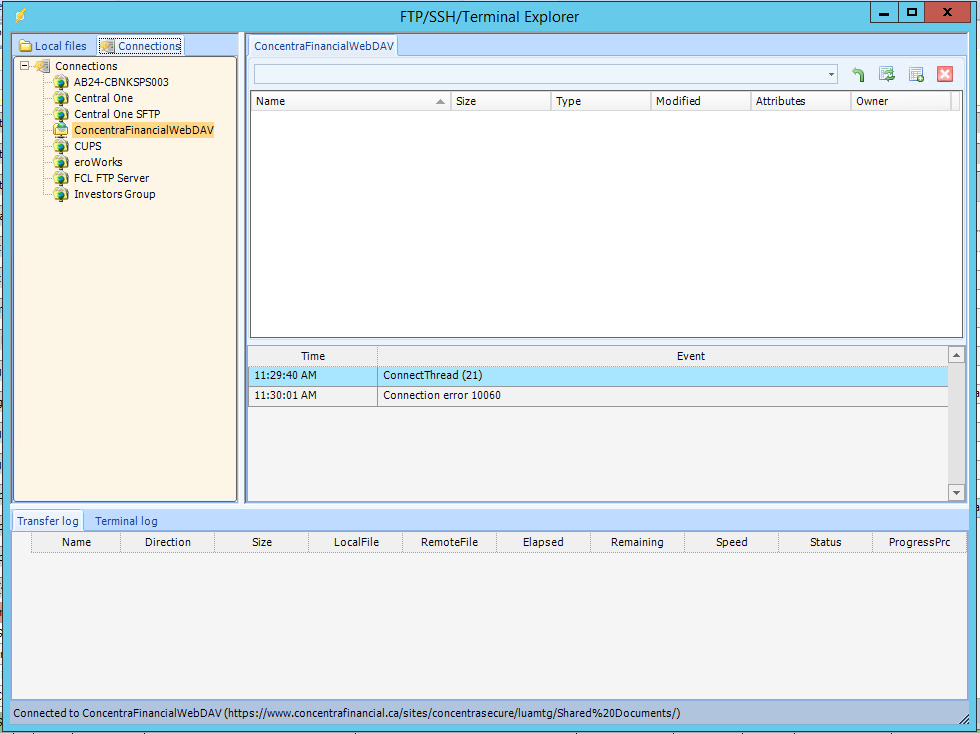Select the Transfer log tab

tap(47, 521)
